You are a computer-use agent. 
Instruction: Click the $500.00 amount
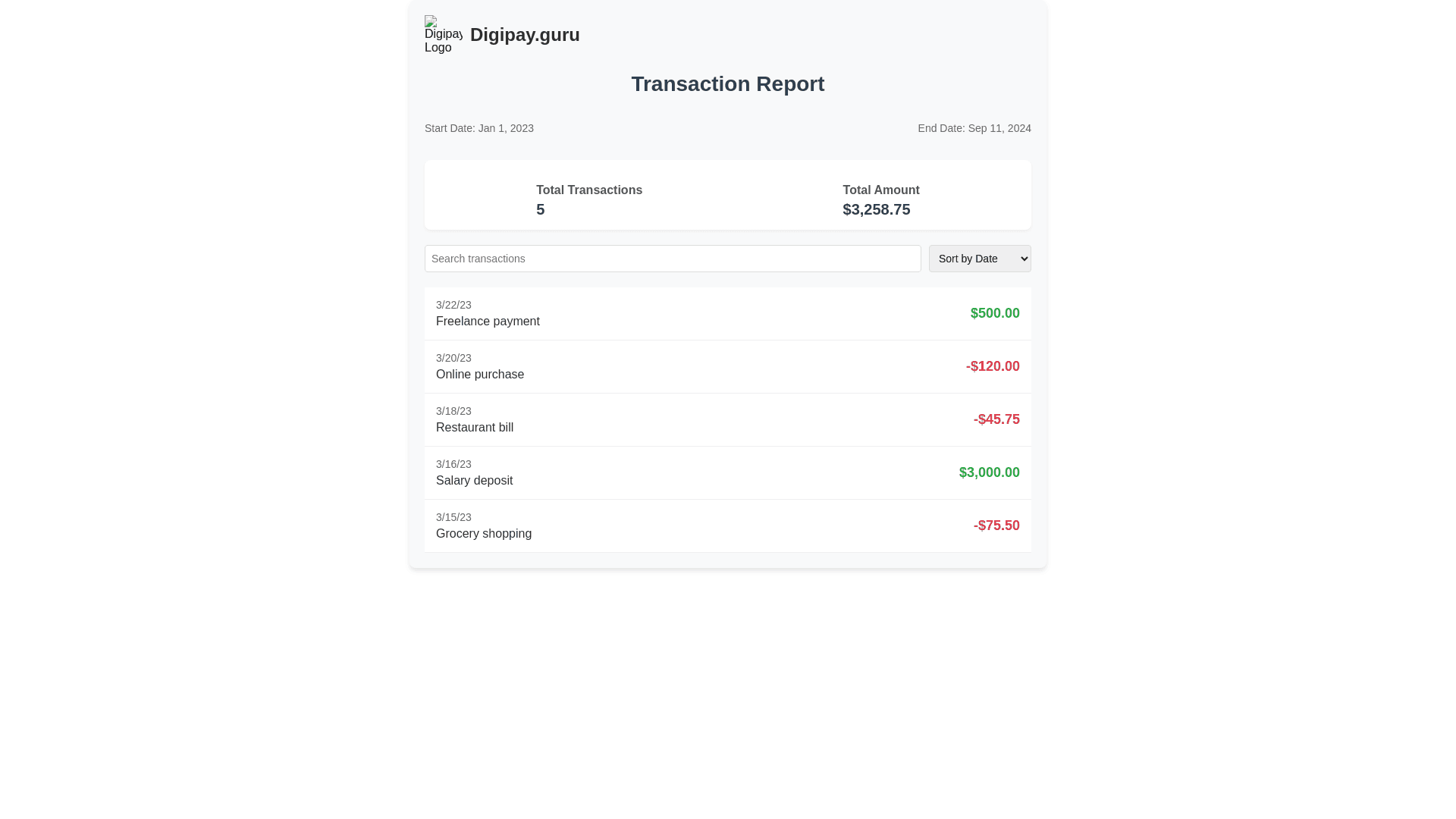[x=994, y=313]
